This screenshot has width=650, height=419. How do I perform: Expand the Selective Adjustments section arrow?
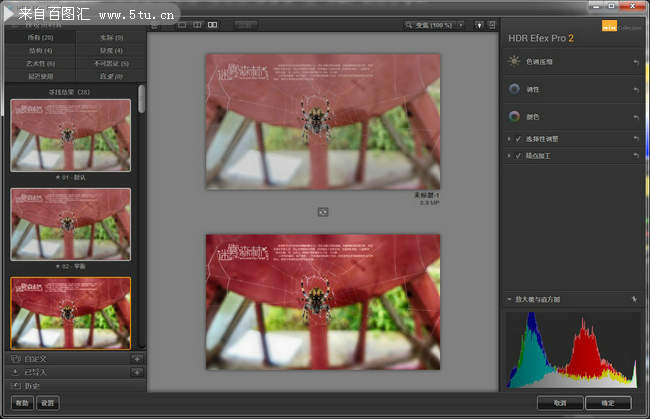509,139
